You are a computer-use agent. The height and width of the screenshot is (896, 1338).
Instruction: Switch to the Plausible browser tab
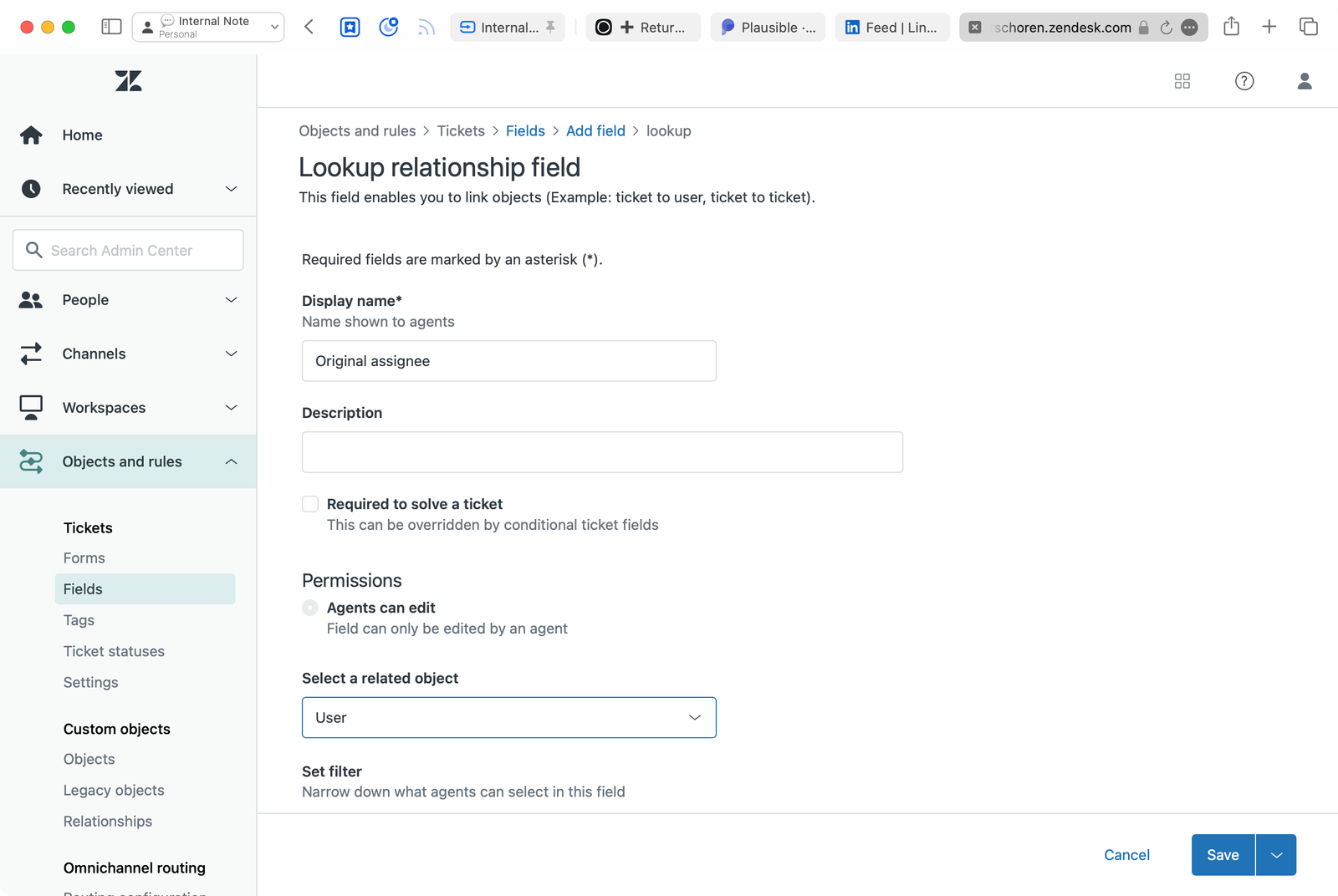point(767,27)
